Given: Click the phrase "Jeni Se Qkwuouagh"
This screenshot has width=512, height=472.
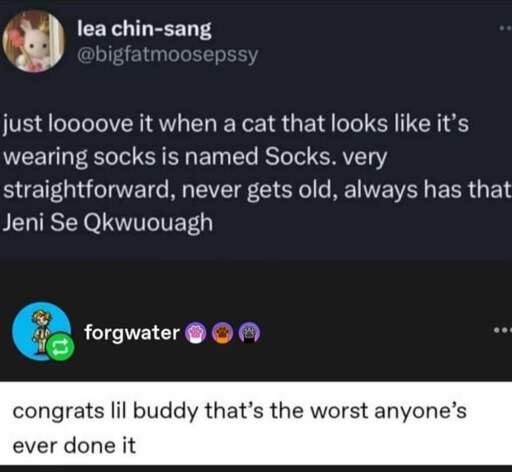Looking at the screenshot, I should (107, 223).
